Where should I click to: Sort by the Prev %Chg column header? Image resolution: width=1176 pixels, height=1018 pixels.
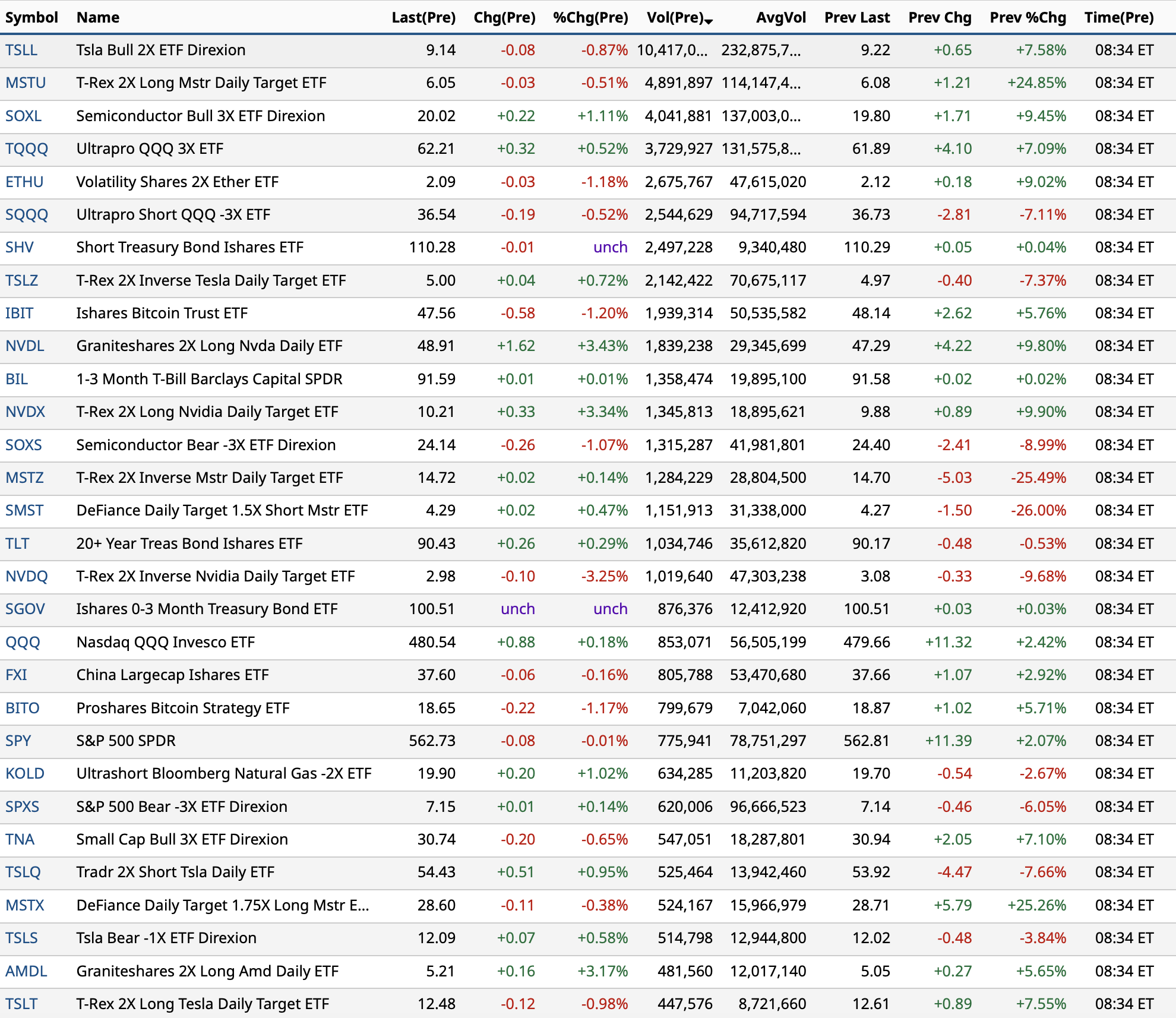click(1028, 17)
